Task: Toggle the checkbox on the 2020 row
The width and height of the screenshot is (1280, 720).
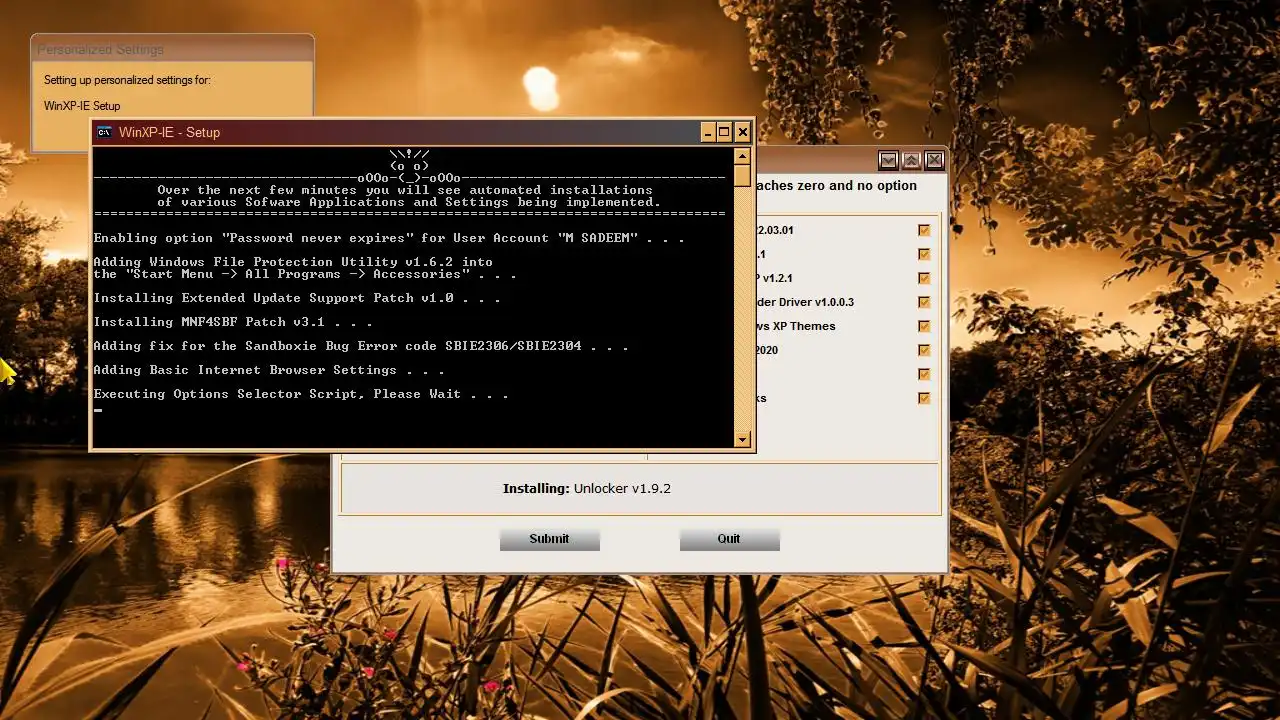Action: tap(924, 350)
